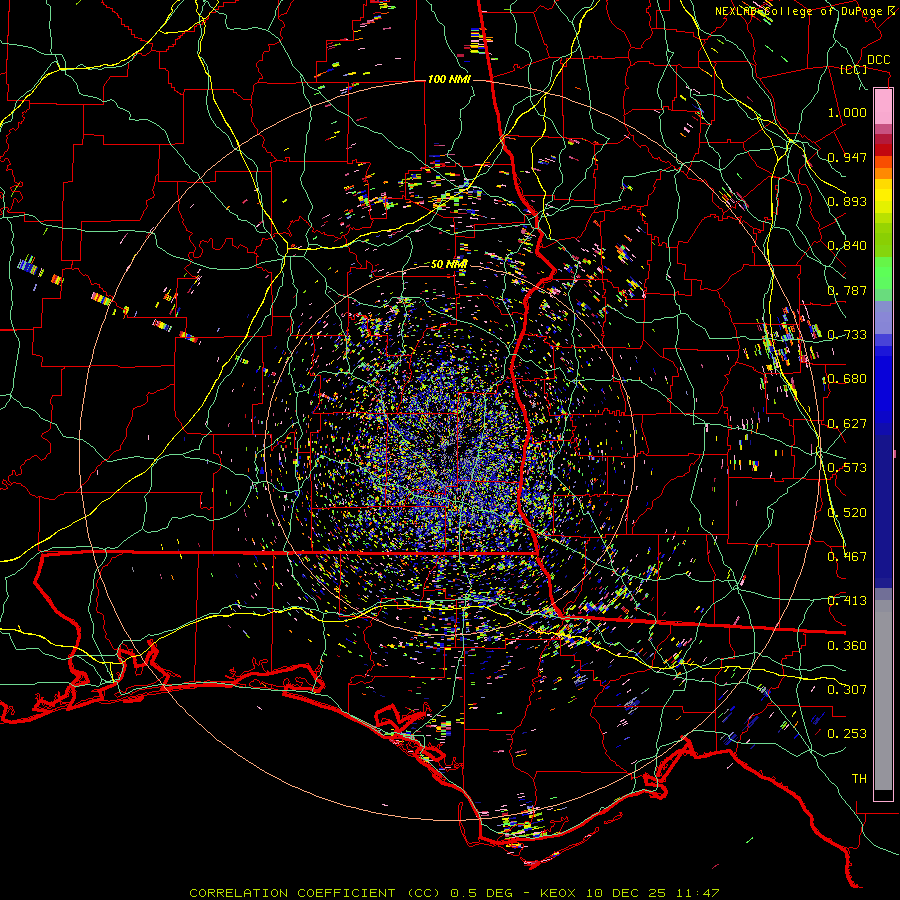Pick the pink color band beside 1.000
The image size is (900, 900).
883,107
